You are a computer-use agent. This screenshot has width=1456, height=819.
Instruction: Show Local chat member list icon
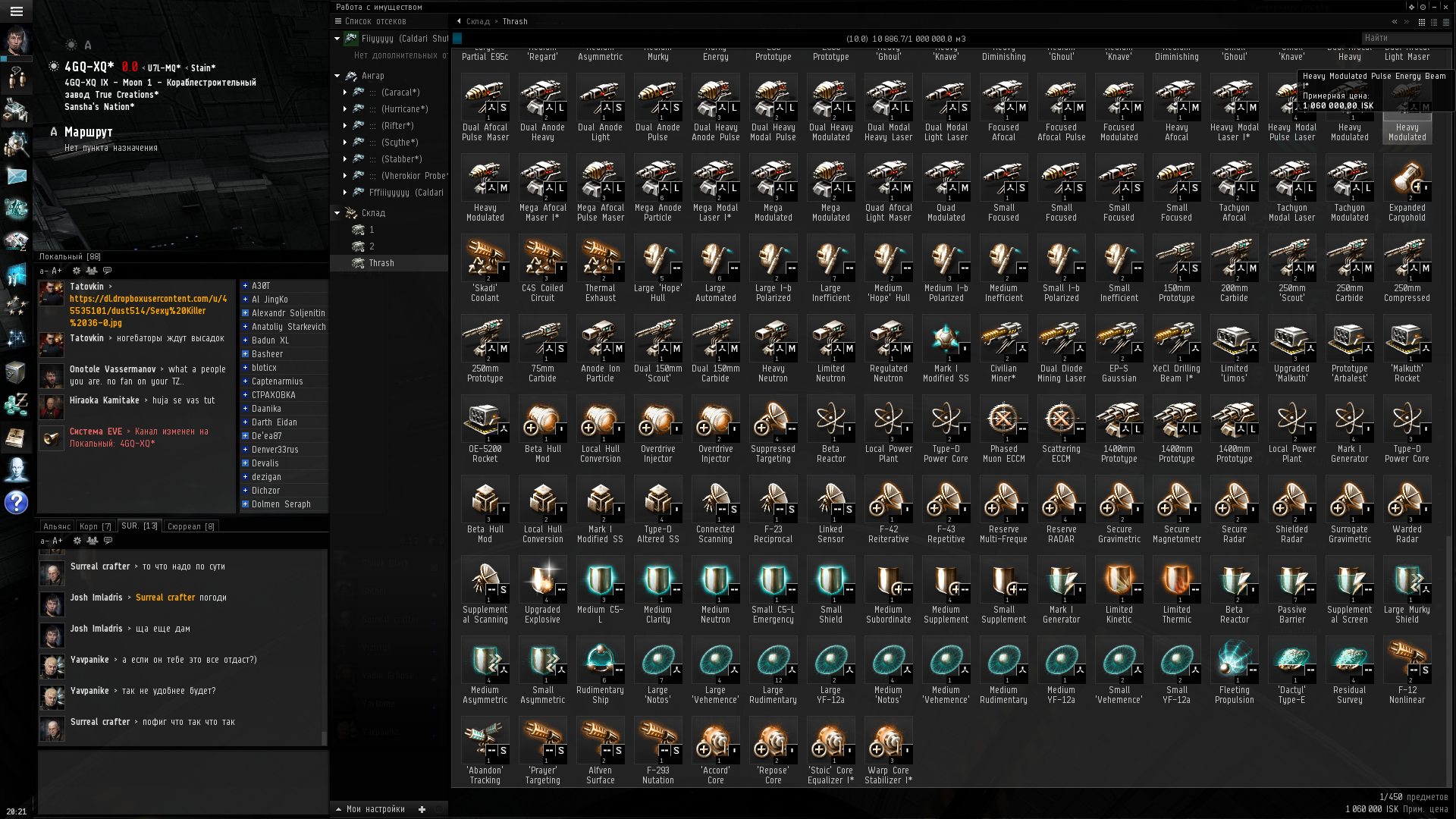pos(92,271)
